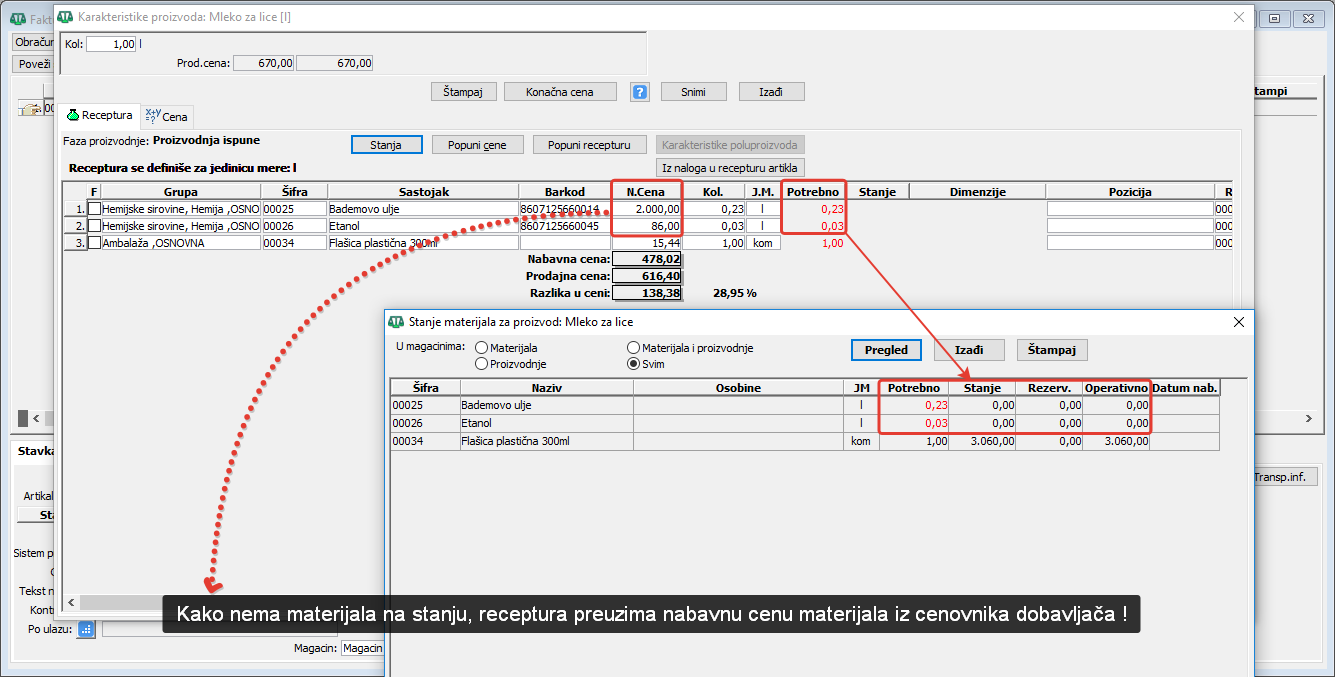
Task: Select row number 3 header button
Action: tap(75, 243)
